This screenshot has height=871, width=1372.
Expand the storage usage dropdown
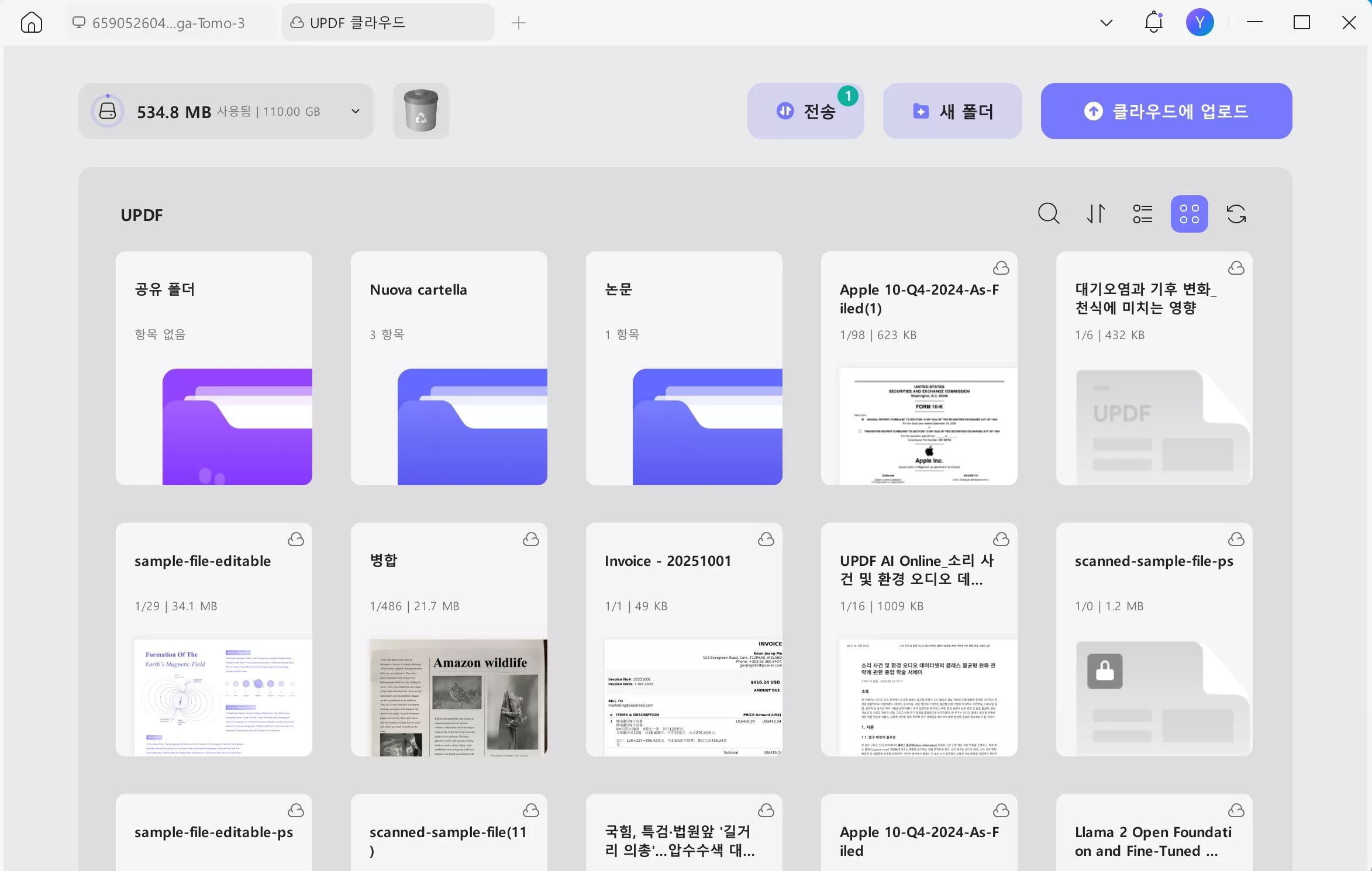pos(354,110)
